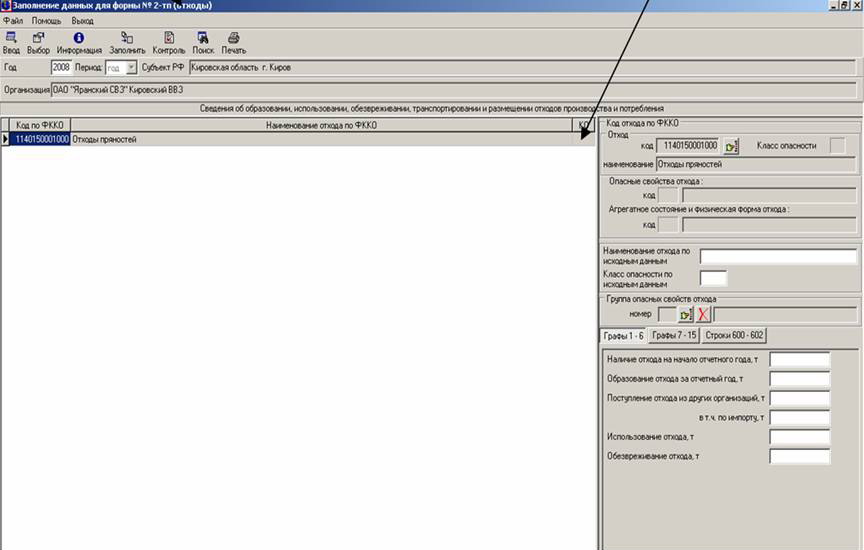The height and width of the screenshot is (550, 864).
Task: Open the Файл menu
Action: tap(13, 20)
